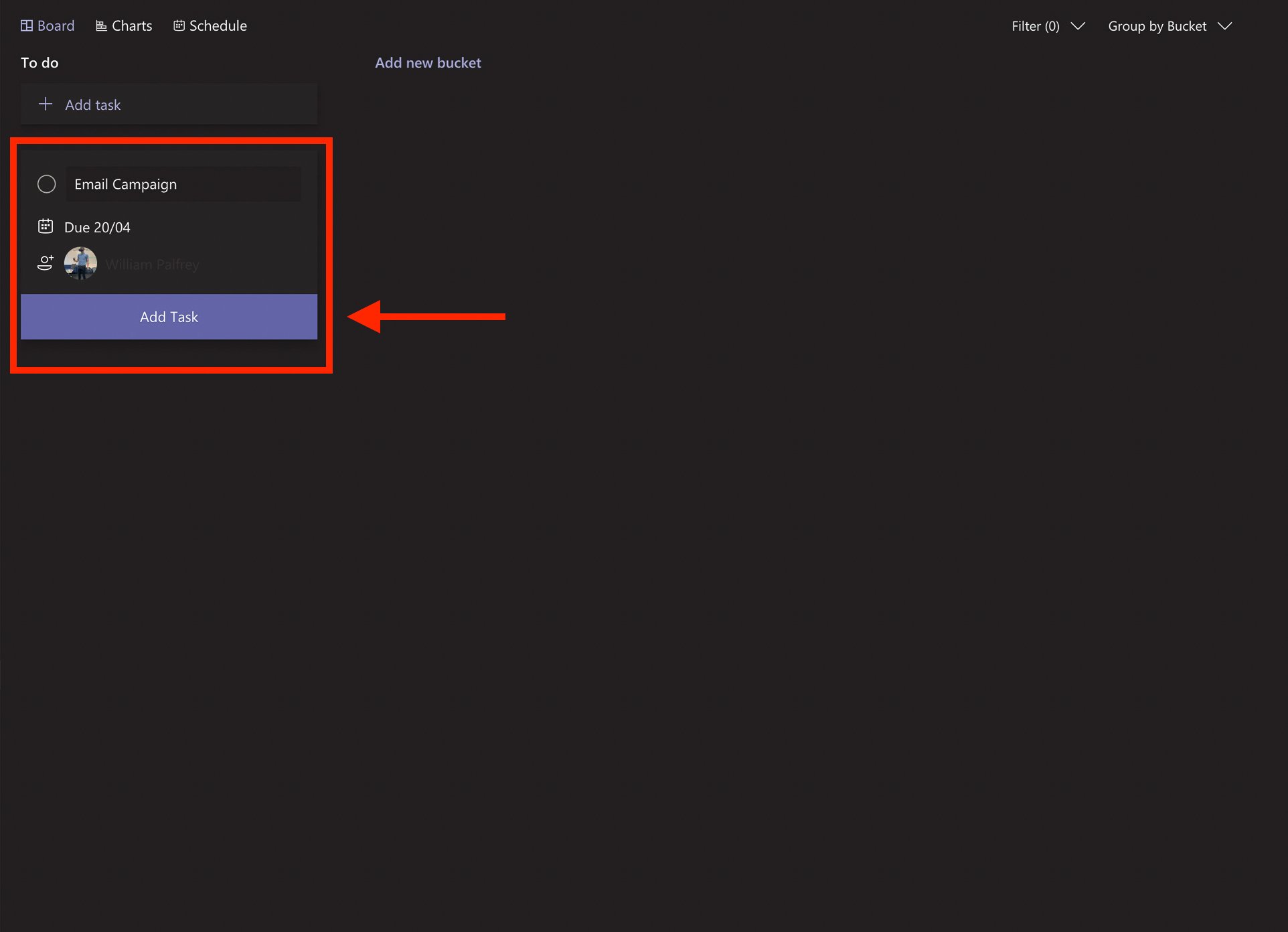Click the assign person icon on the new task

click(x=45, y=262)
